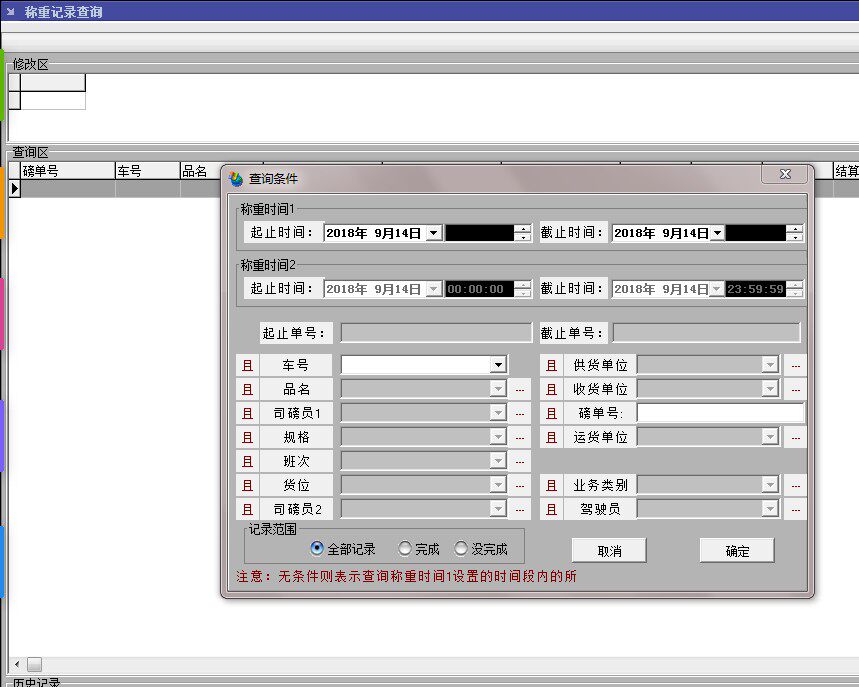Click the horizontal scrollbar thumb
Screen dimensions: 859x687
pos(35,664)
